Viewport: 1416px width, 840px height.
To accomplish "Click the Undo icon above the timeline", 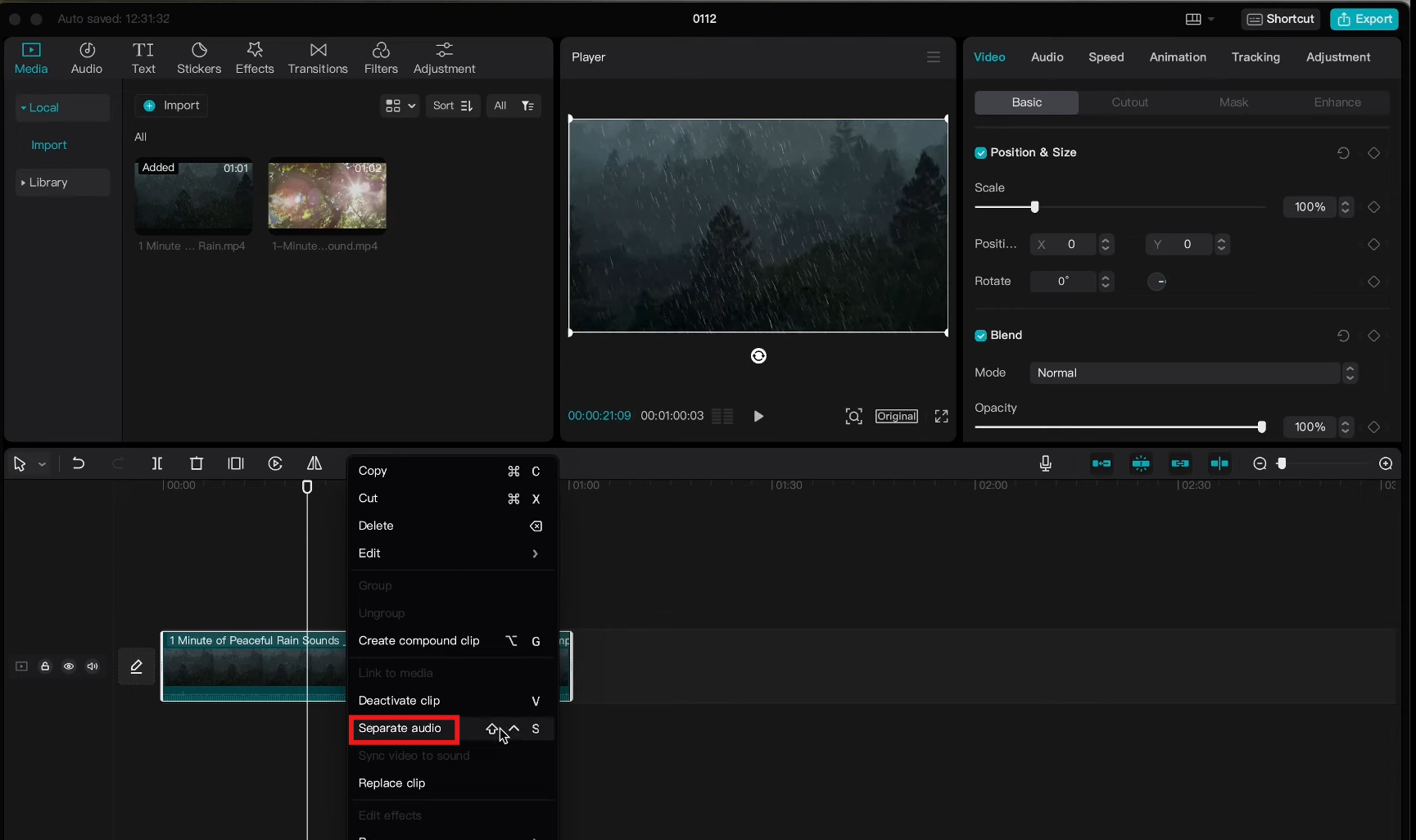I will pos(79,463).
